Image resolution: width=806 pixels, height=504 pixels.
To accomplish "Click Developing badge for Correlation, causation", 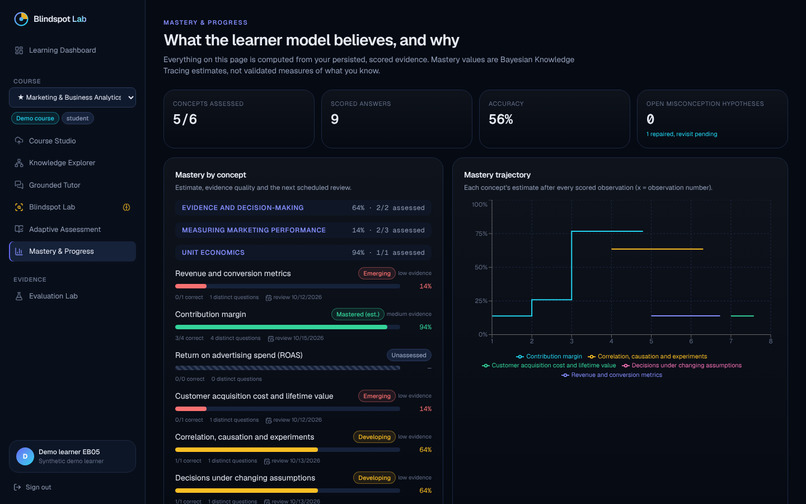I will click(374, 437).
